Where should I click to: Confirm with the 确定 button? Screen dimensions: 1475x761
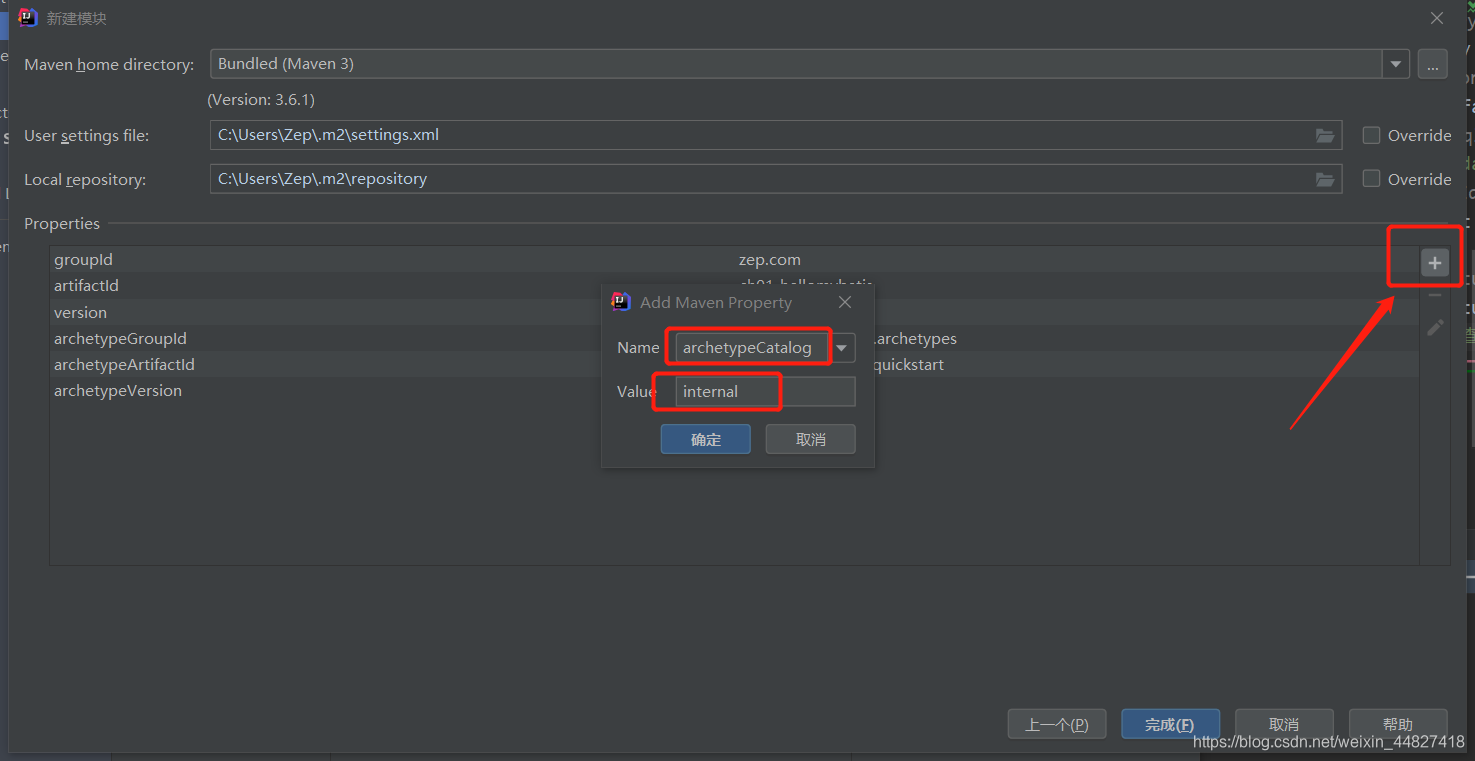point(705,439)
